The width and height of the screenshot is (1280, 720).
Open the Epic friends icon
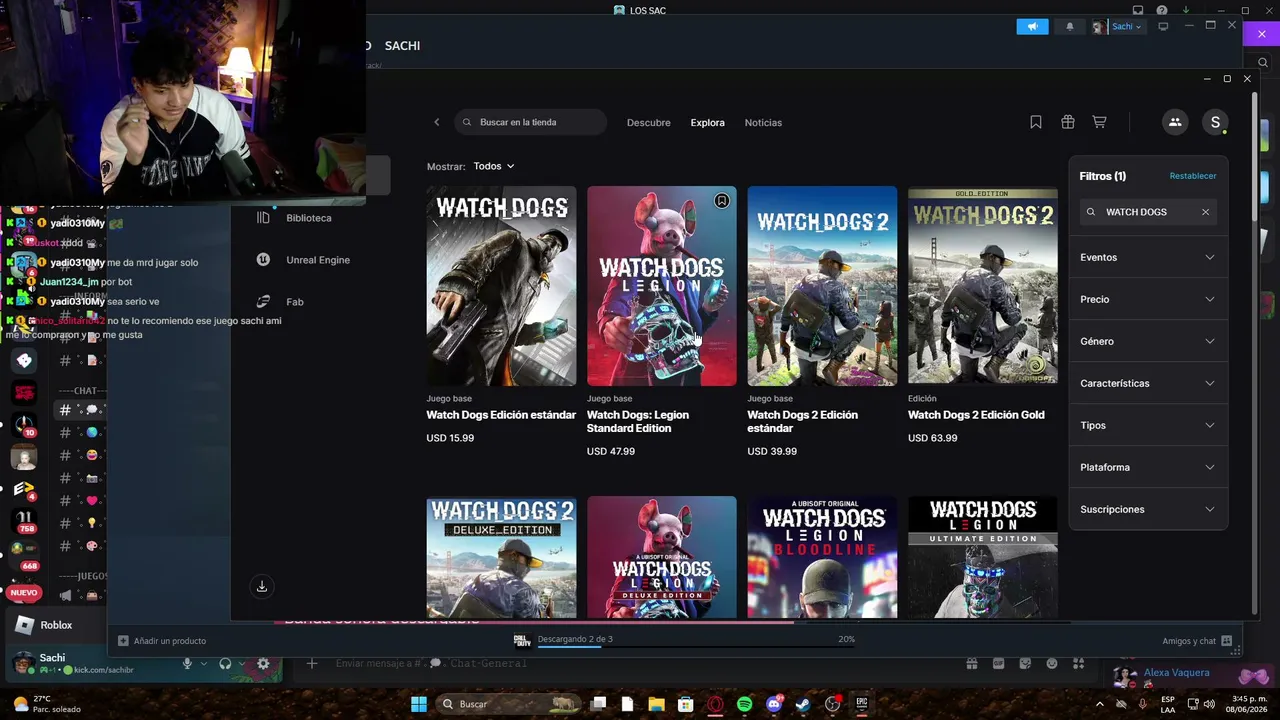(1175, 122)
